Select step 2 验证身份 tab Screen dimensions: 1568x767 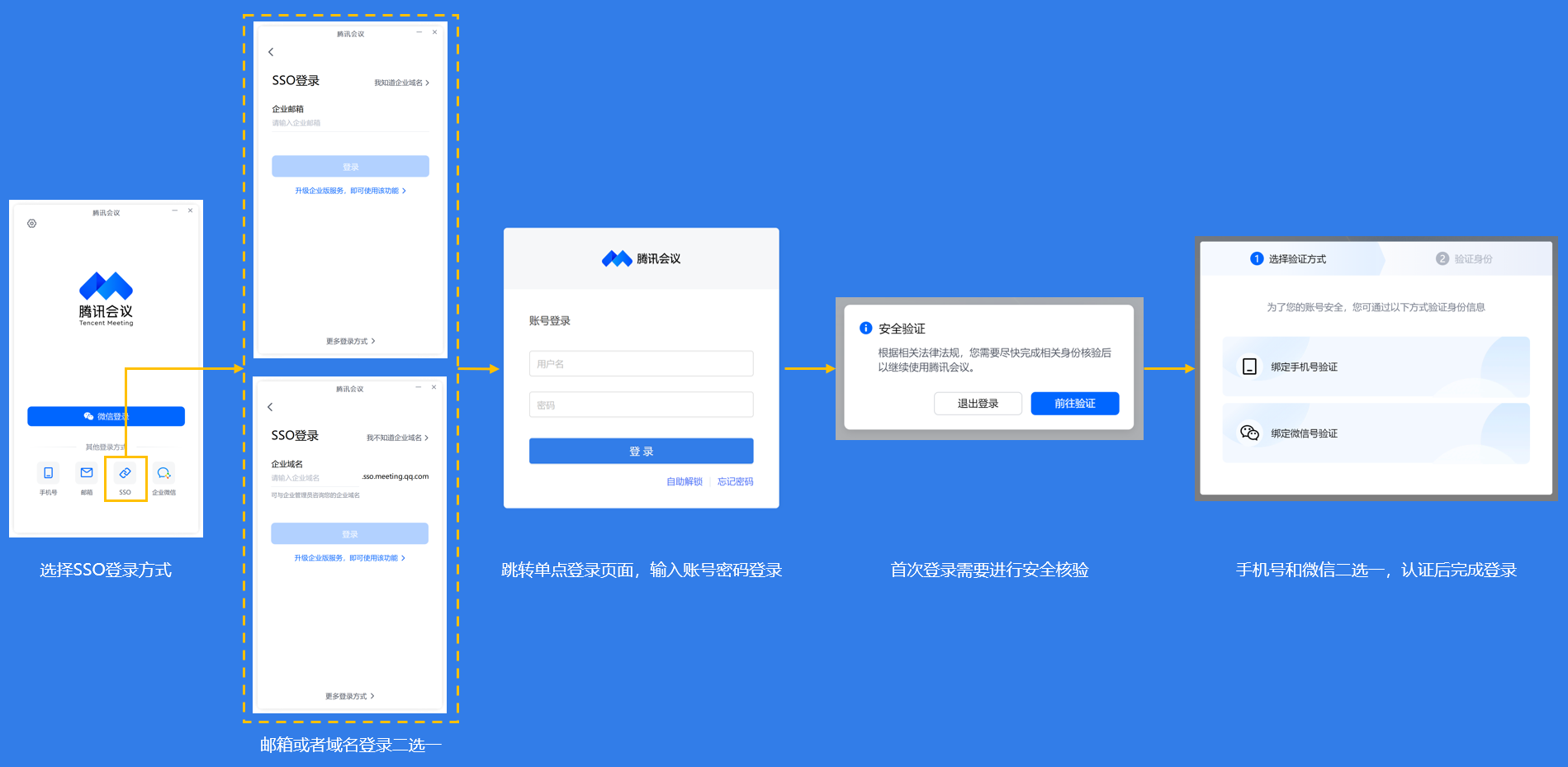pyautogui.click(x=1464, y=258)
